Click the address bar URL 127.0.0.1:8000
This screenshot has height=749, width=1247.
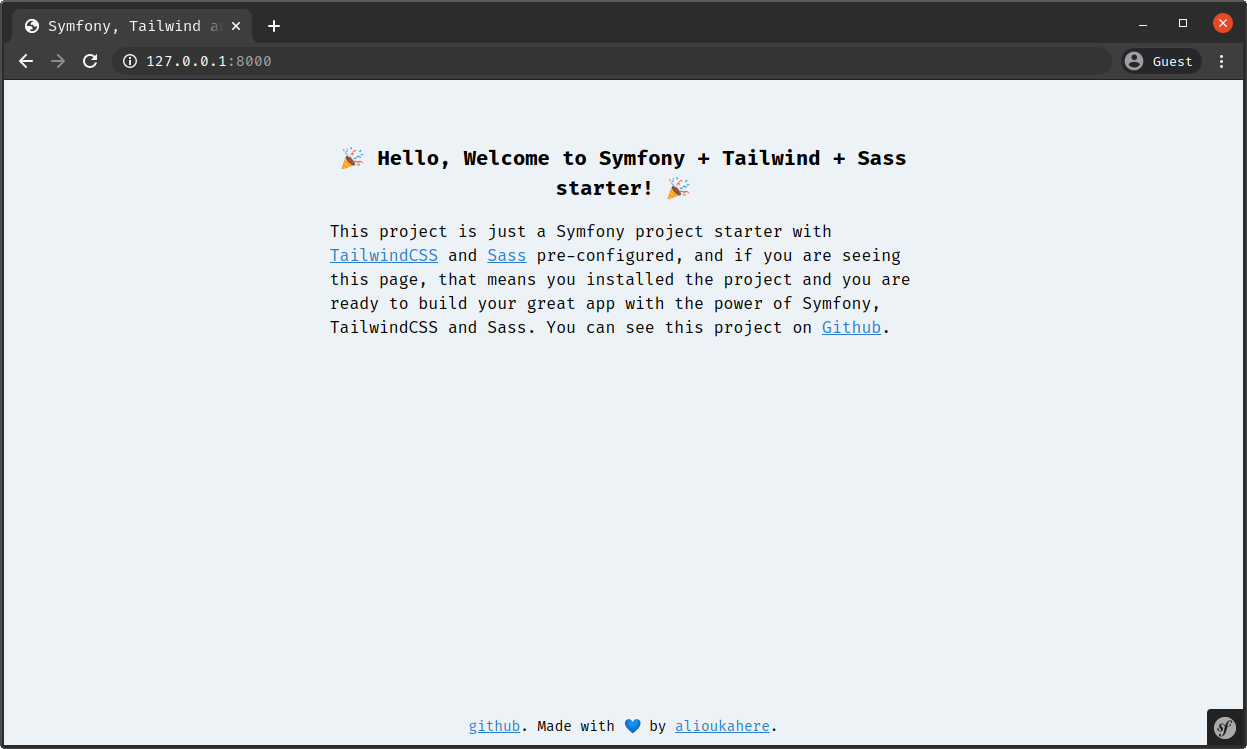[x=209, y=61]
